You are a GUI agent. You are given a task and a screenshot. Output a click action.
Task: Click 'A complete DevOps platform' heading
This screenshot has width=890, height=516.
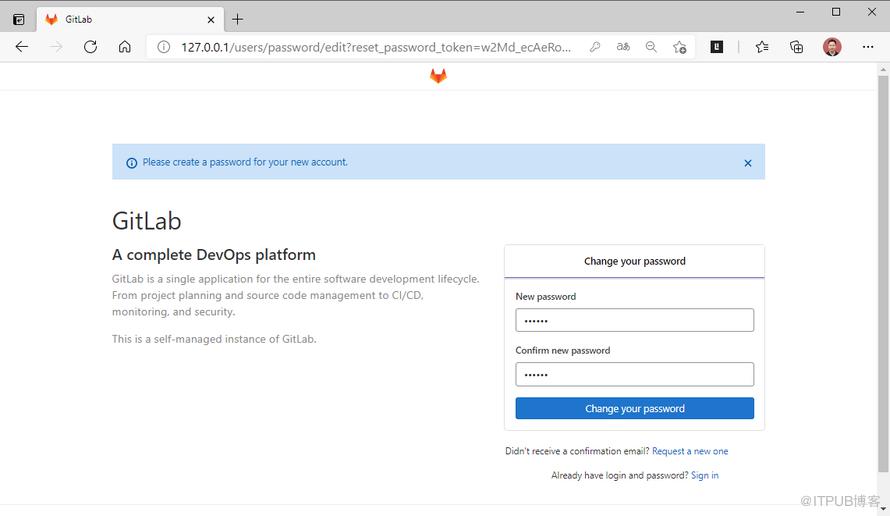tap(213, 254)
